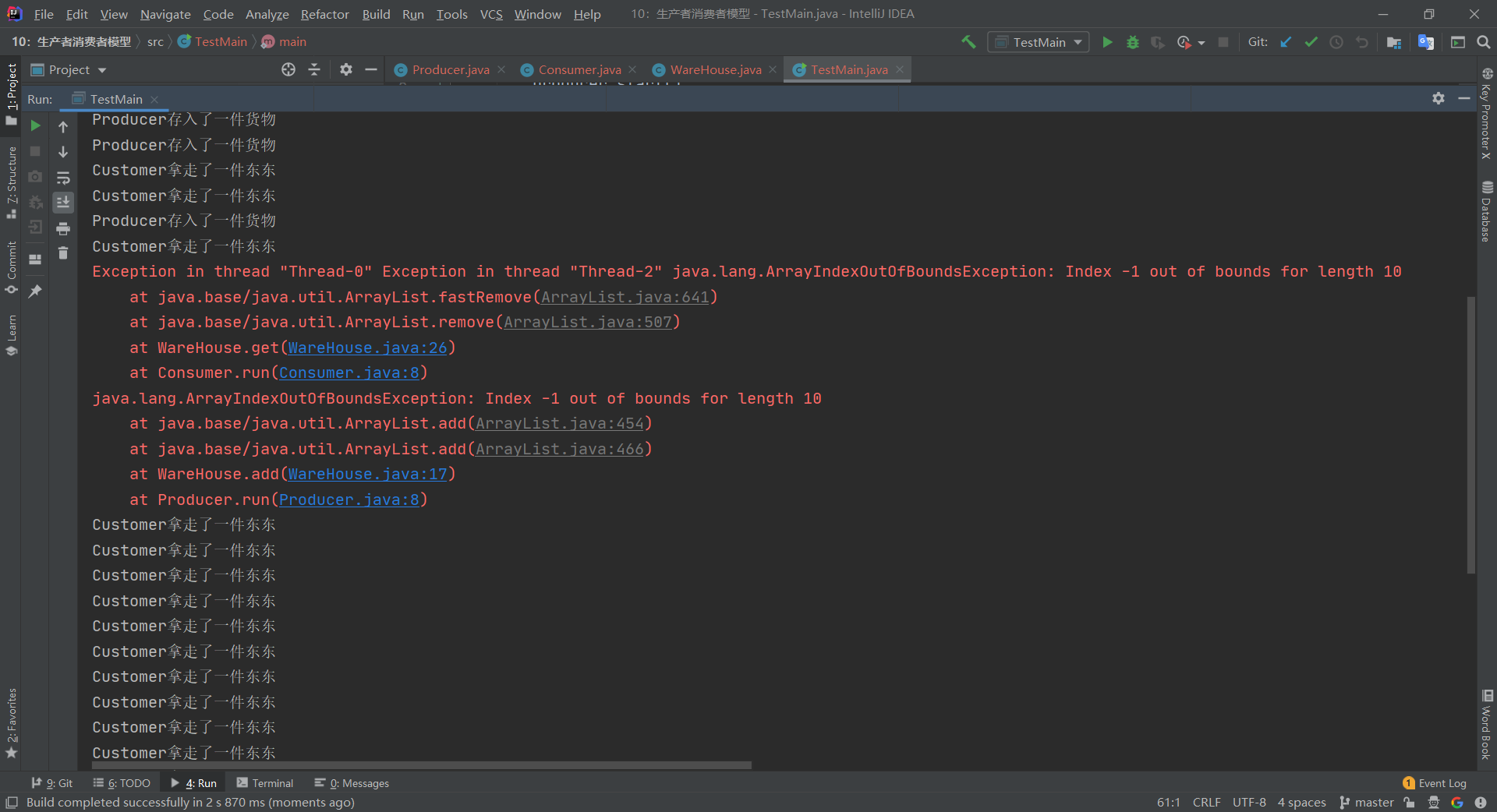Open Search Everywhere magnifier icon
The width and height of the screenshot is (1497, 812).
tap(1483, 42)
